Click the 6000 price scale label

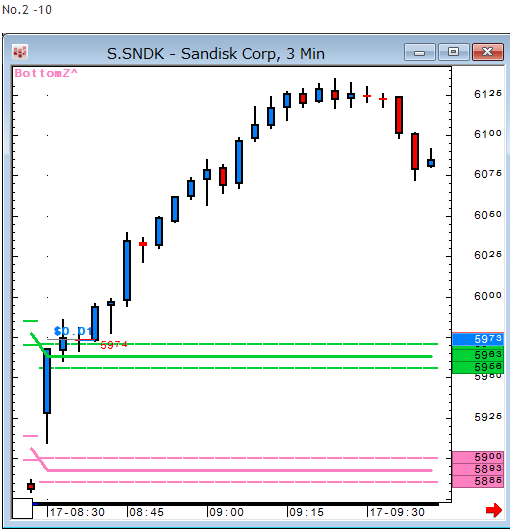pos(488,296)
